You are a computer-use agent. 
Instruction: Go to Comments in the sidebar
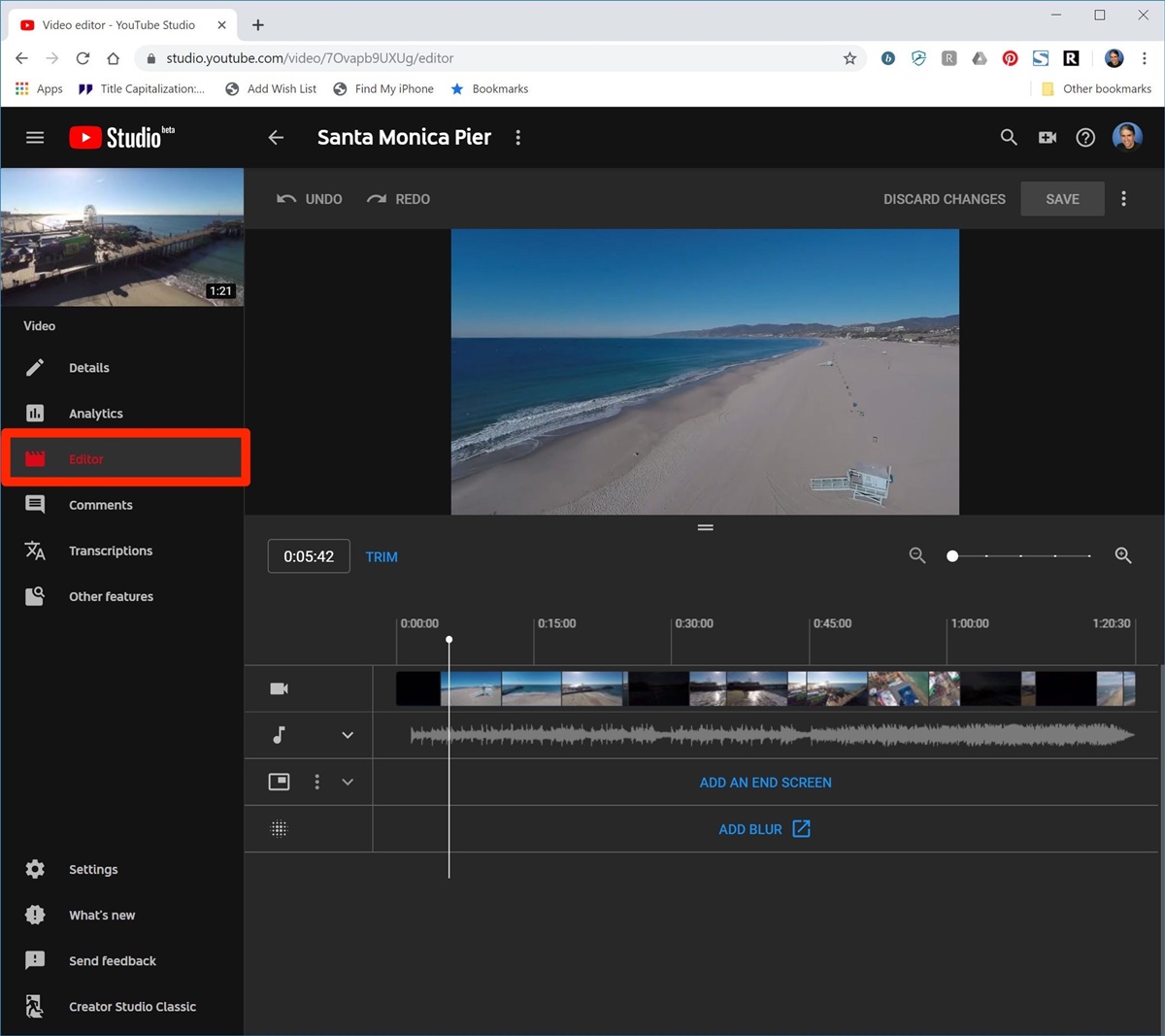click(100, 505)
